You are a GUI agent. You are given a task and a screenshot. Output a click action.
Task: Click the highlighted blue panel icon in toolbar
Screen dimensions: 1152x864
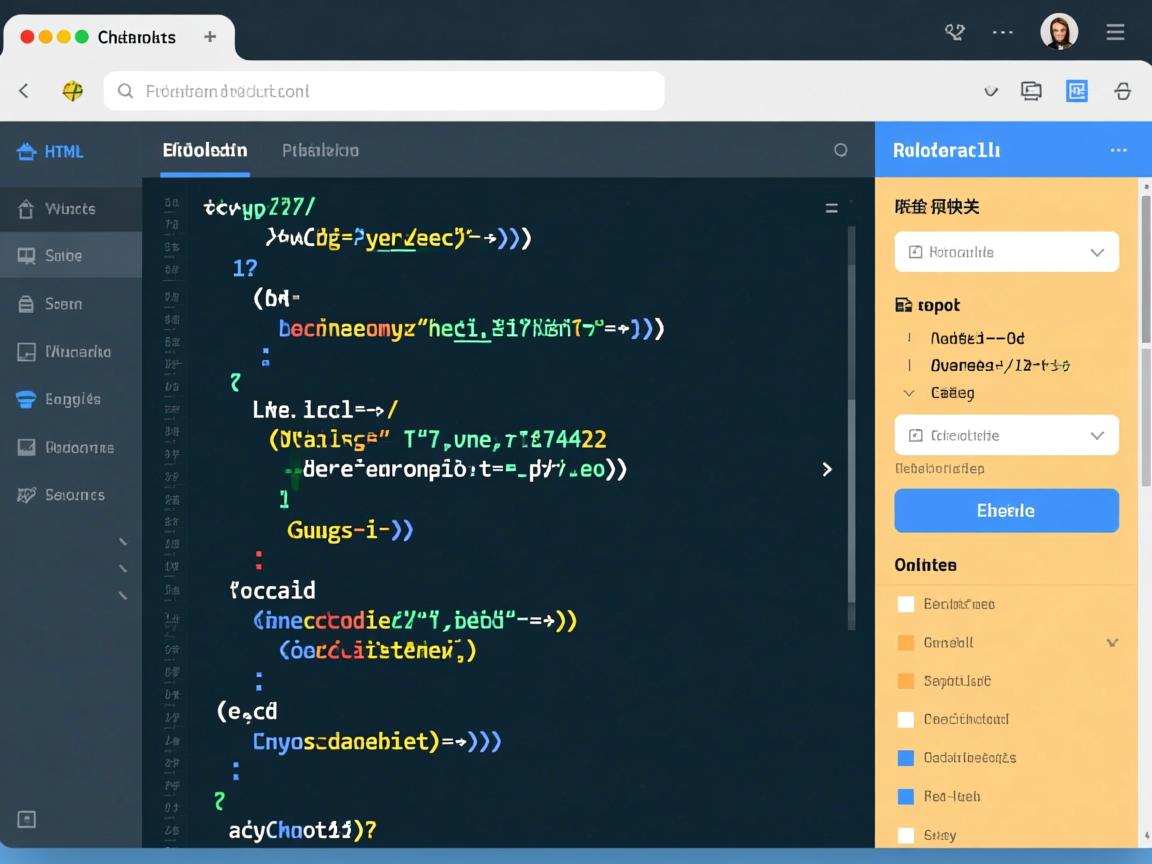pos(1076,91)
